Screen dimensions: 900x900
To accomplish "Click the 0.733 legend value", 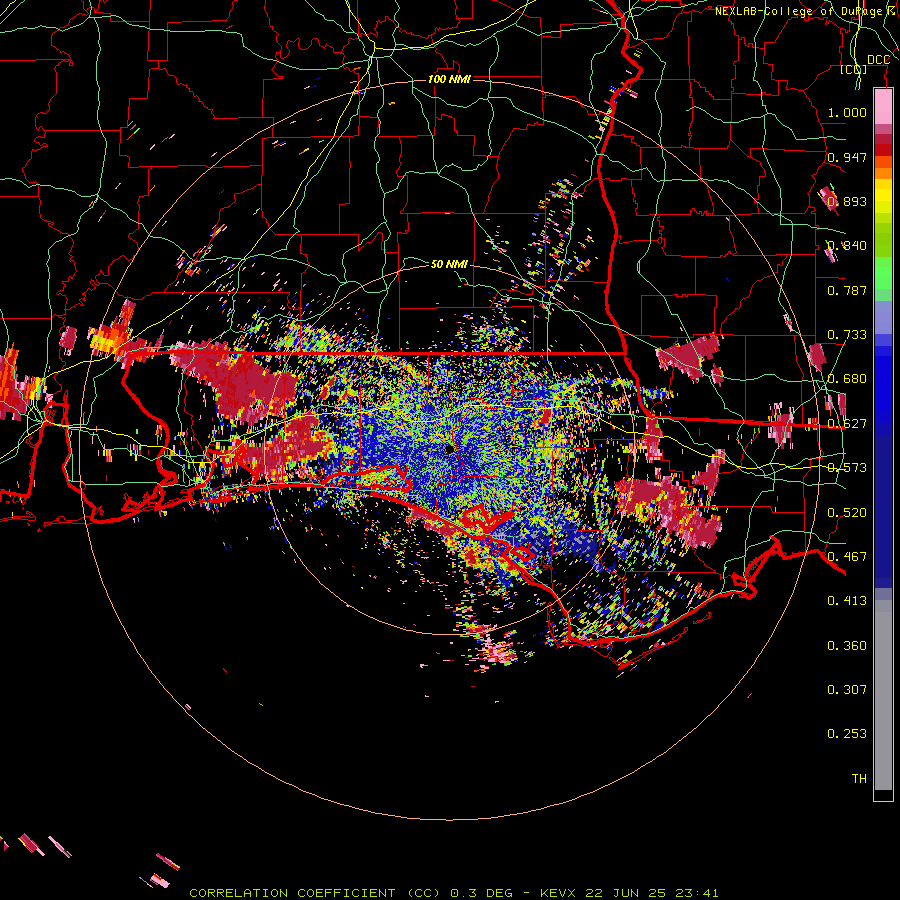I will 847,335.
